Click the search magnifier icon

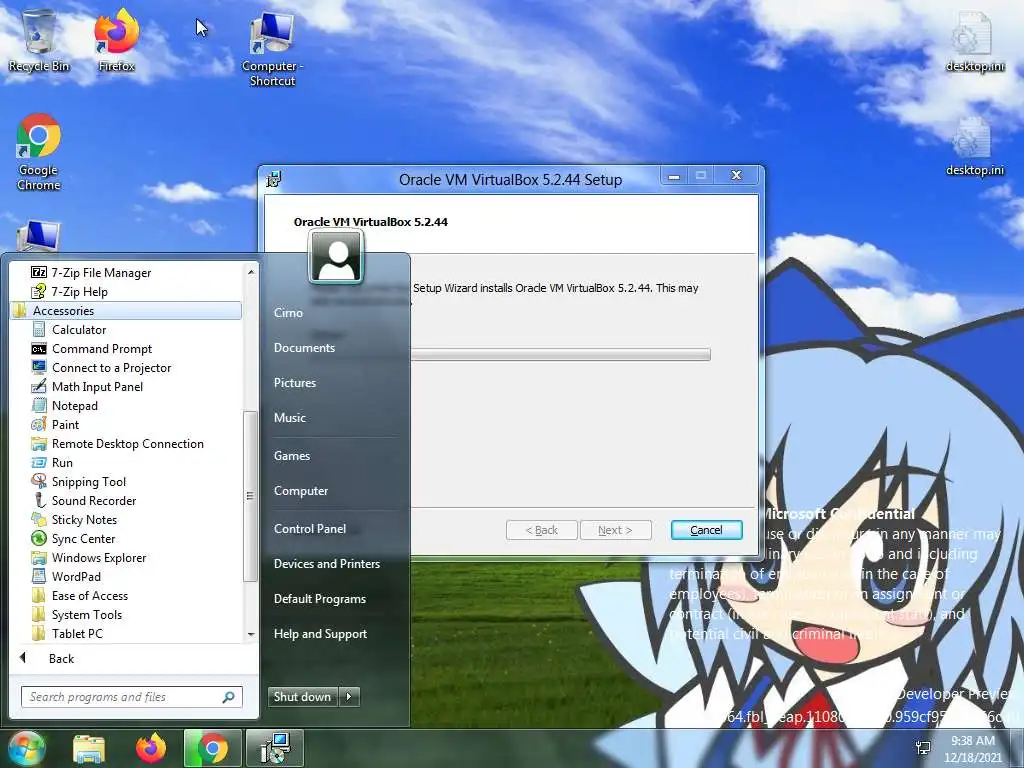(229, 697)
